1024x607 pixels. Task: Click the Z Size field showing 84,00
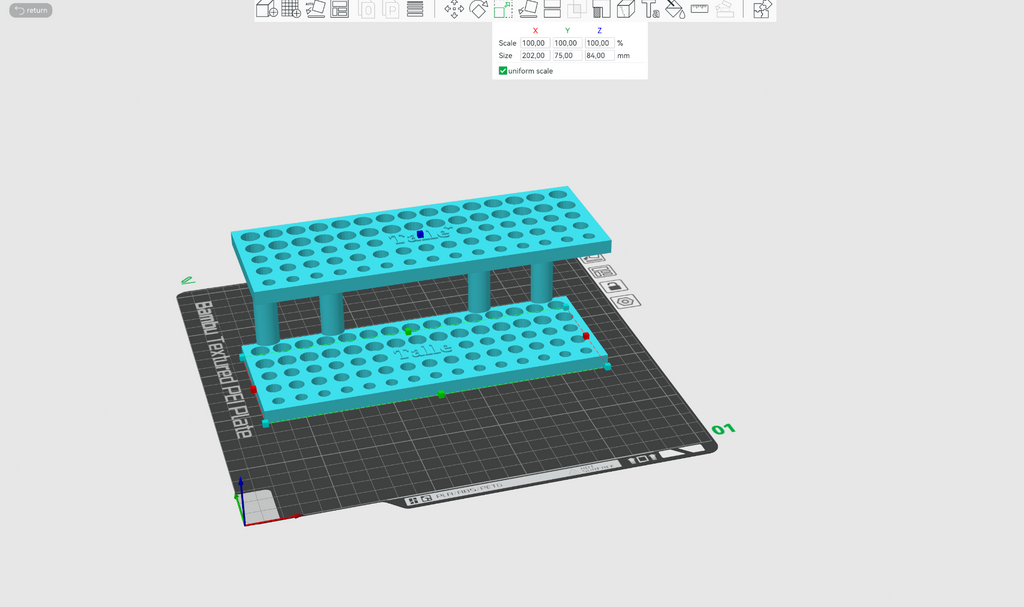point(599,56)
